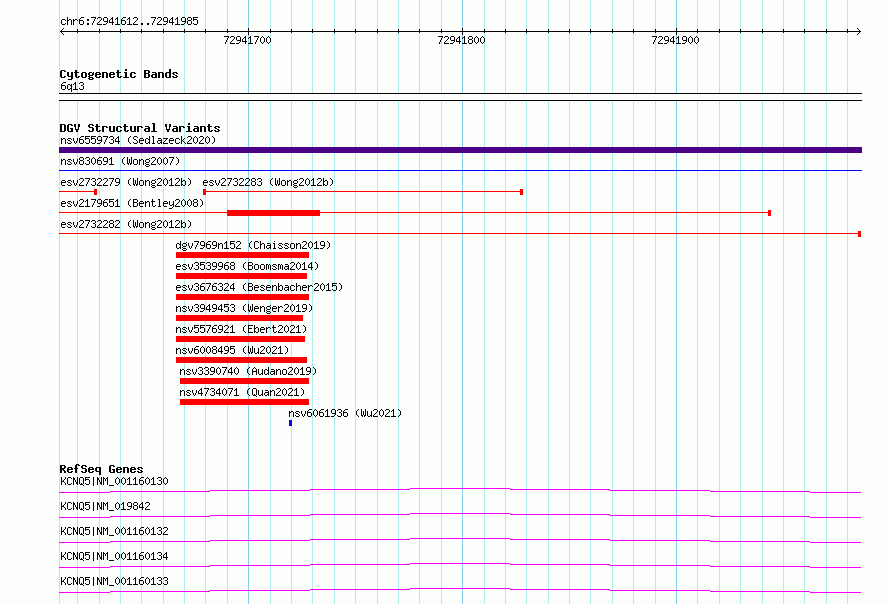Click ruler position 72941800
Screen dimensions: 890x604
click(x=461, y=40)
